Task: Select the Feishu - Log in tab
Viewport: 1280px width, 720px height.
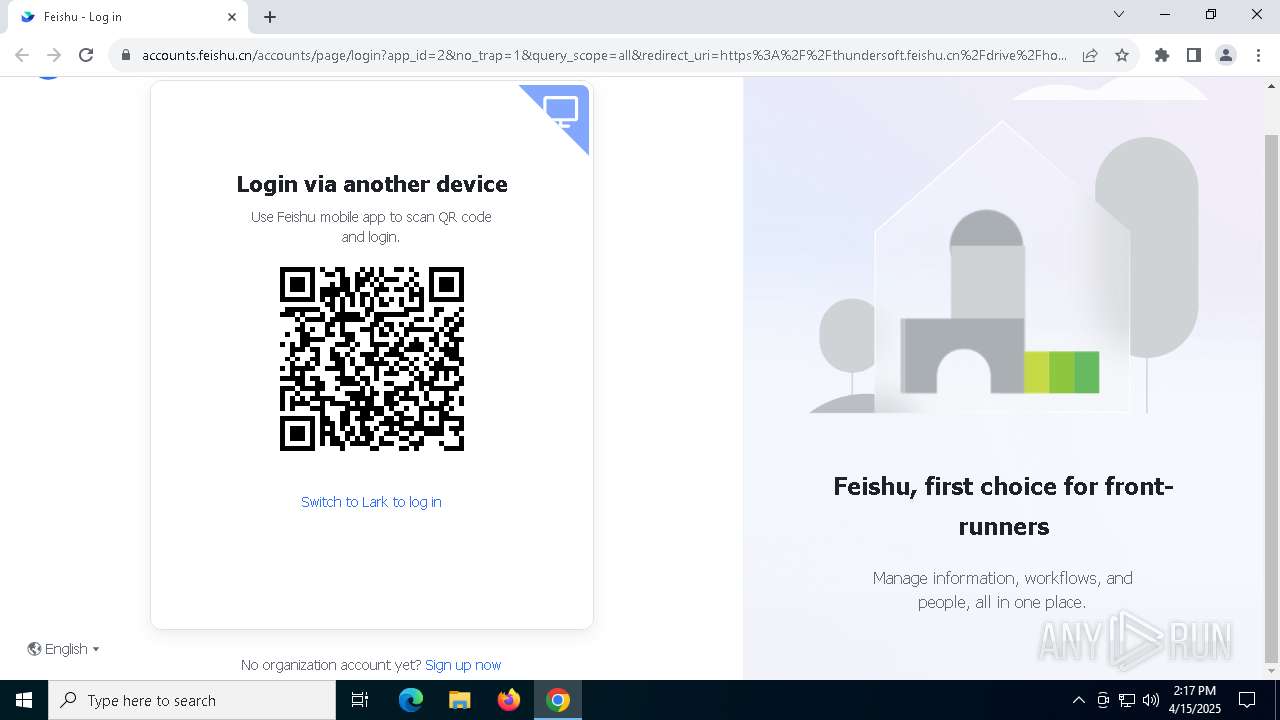Action: pyautogui.click(x=127, y=17)
